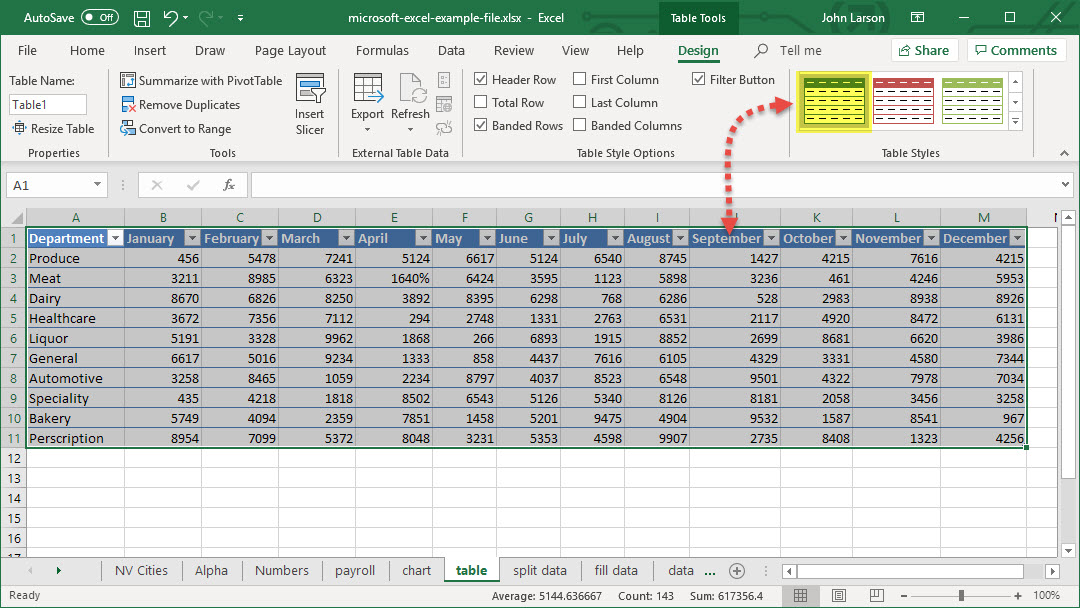Open the Formulas ribbon tab
The height and width of the screenshot is (608, 1080).
coord(382,51)
